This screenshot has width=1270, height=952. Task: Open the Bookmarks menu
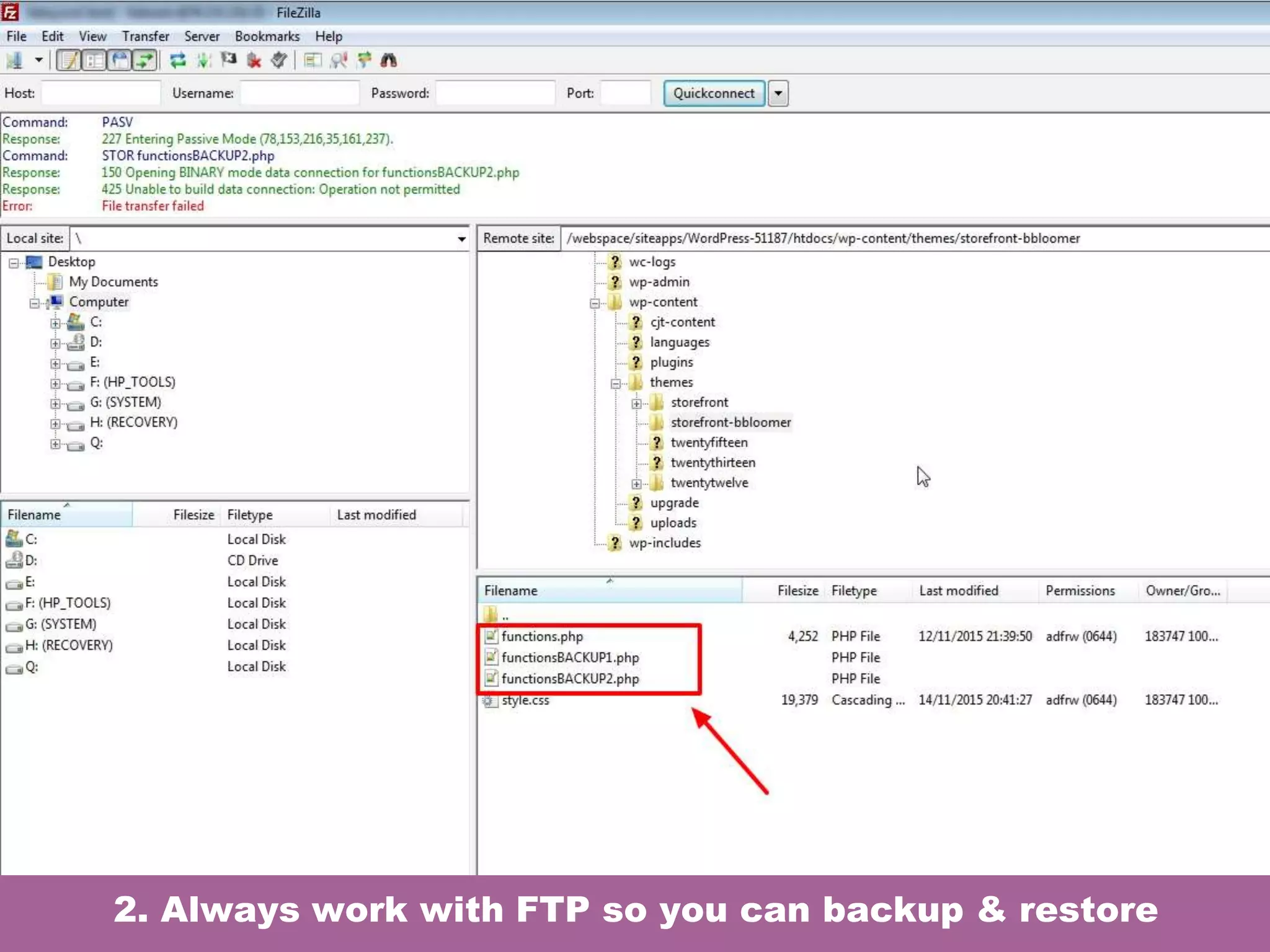tap(267, 36)
